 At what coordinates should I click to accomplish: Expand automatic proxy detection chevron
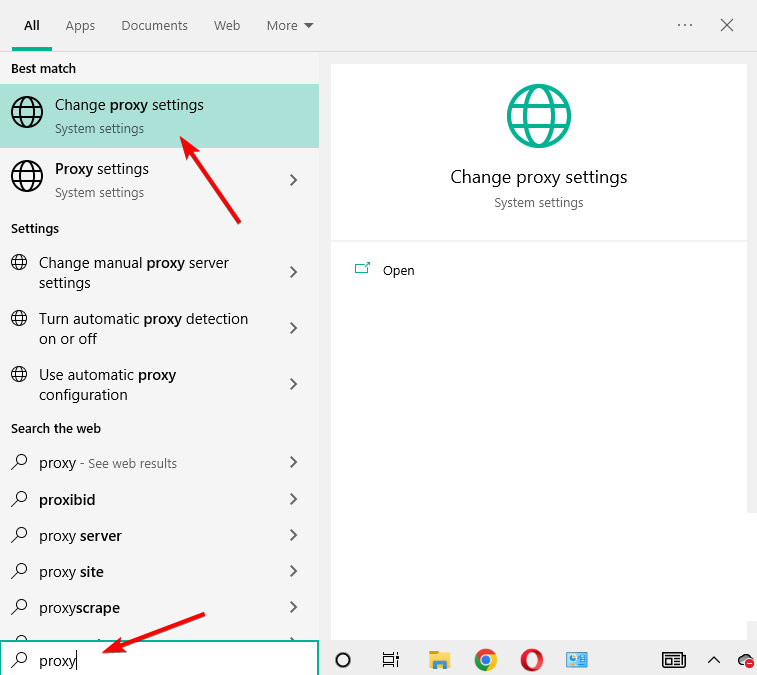293,328
